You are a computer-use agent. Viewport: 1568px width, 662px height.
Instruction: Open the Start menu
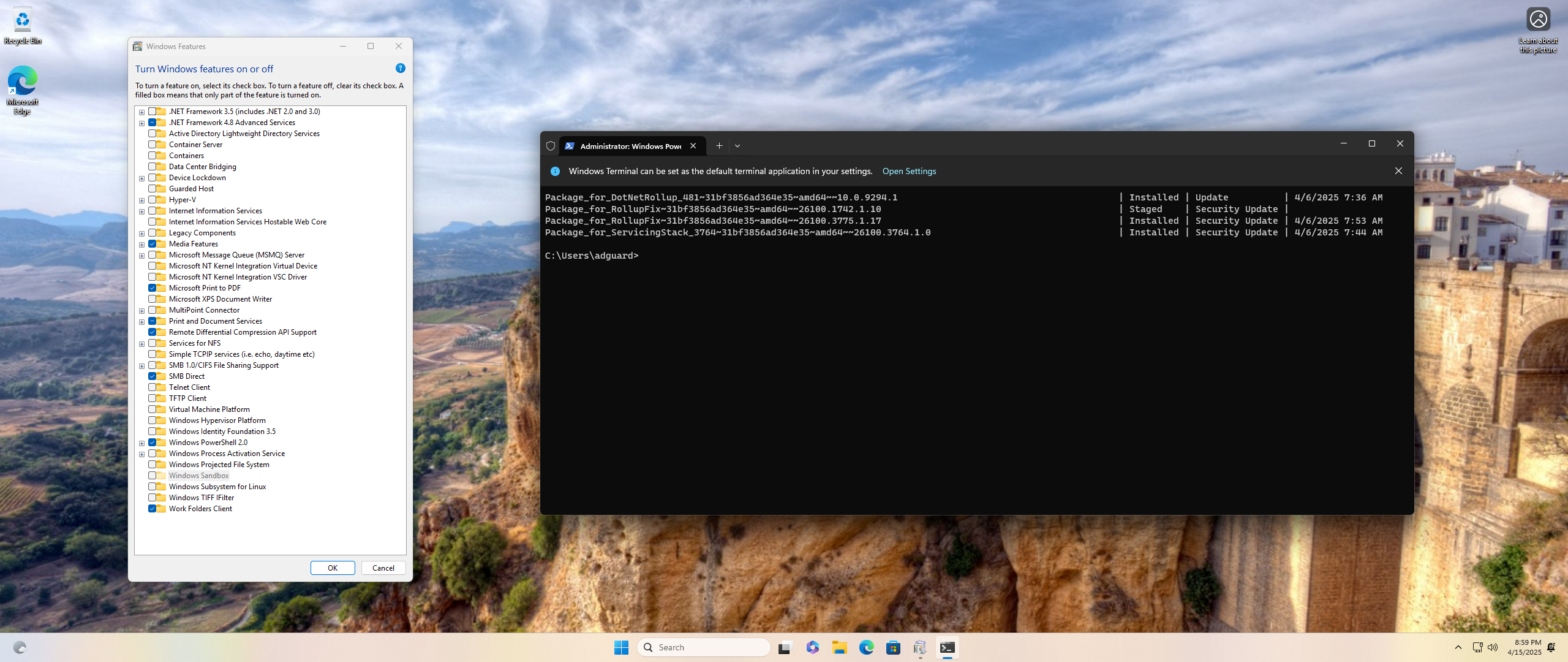tap(620, 647)
